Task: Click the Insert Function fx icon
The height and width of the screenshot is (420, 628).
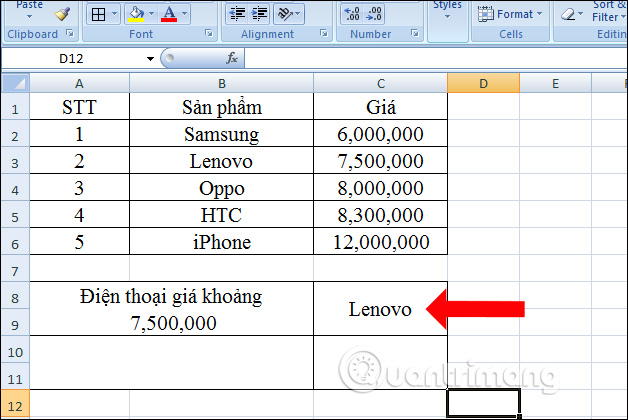Action: [x=232, y=58]
